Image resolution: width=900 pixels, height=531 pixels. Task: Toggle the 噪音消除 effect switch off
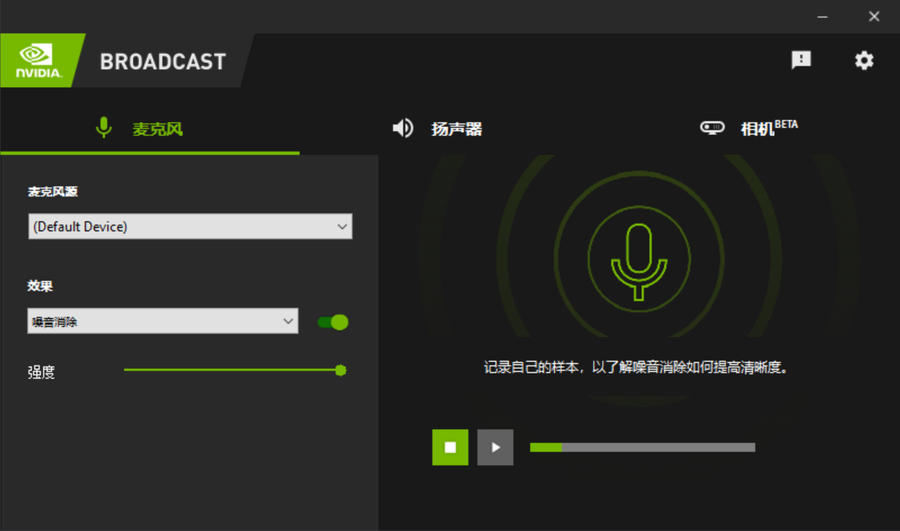click(x=333, y=322)
